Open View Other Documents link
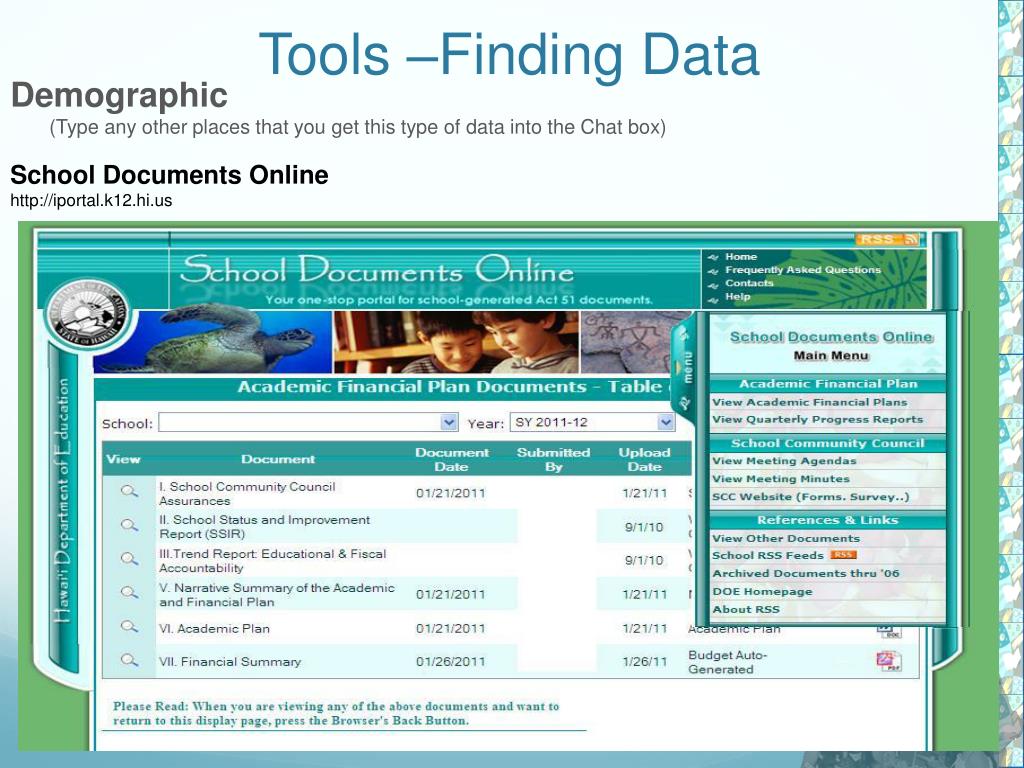 tap(786, 539)
